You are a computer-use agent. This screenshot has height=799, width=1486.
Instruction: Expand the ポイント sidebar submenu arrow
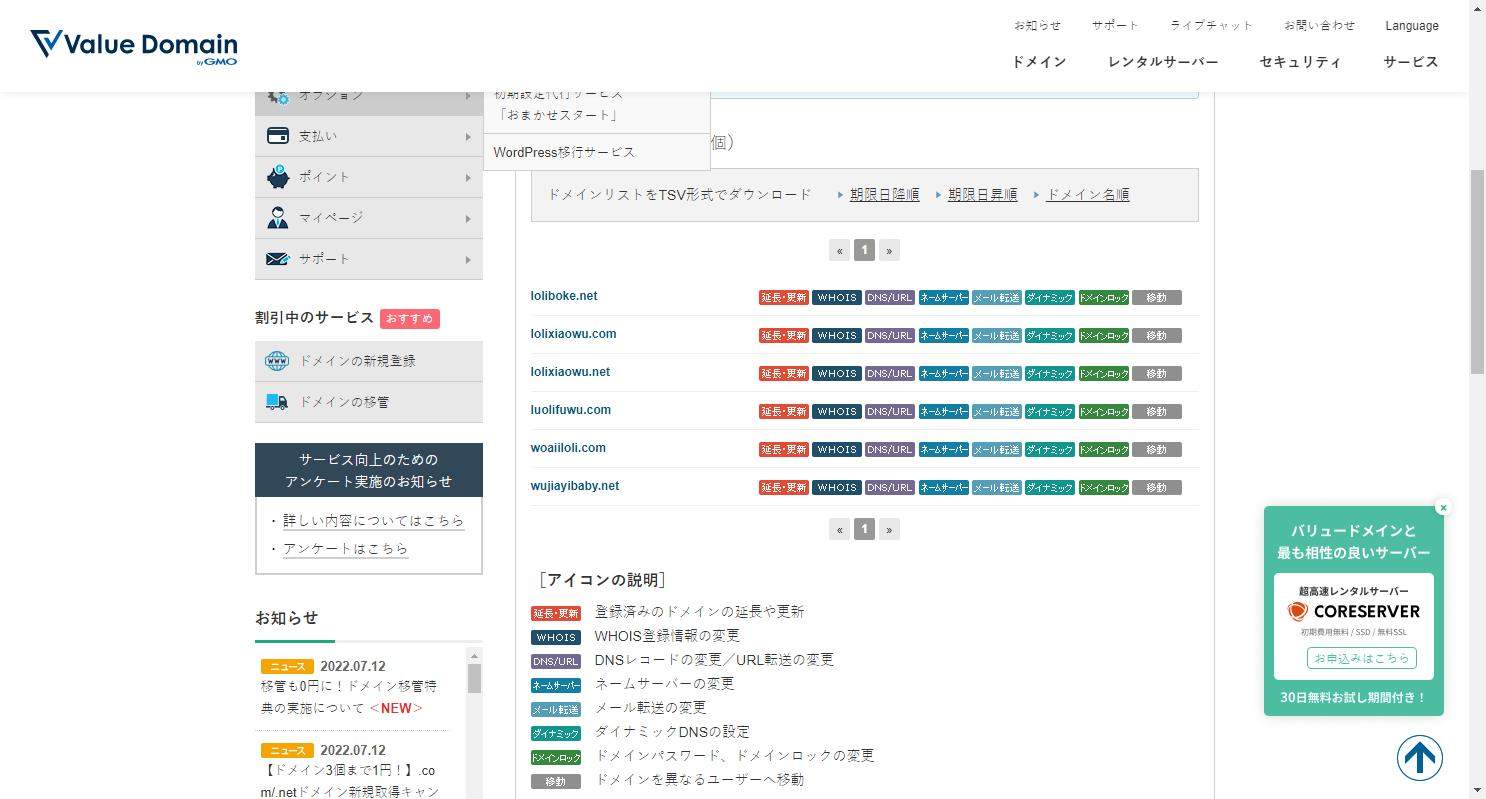pyautogui.click(x=467, y=178)
